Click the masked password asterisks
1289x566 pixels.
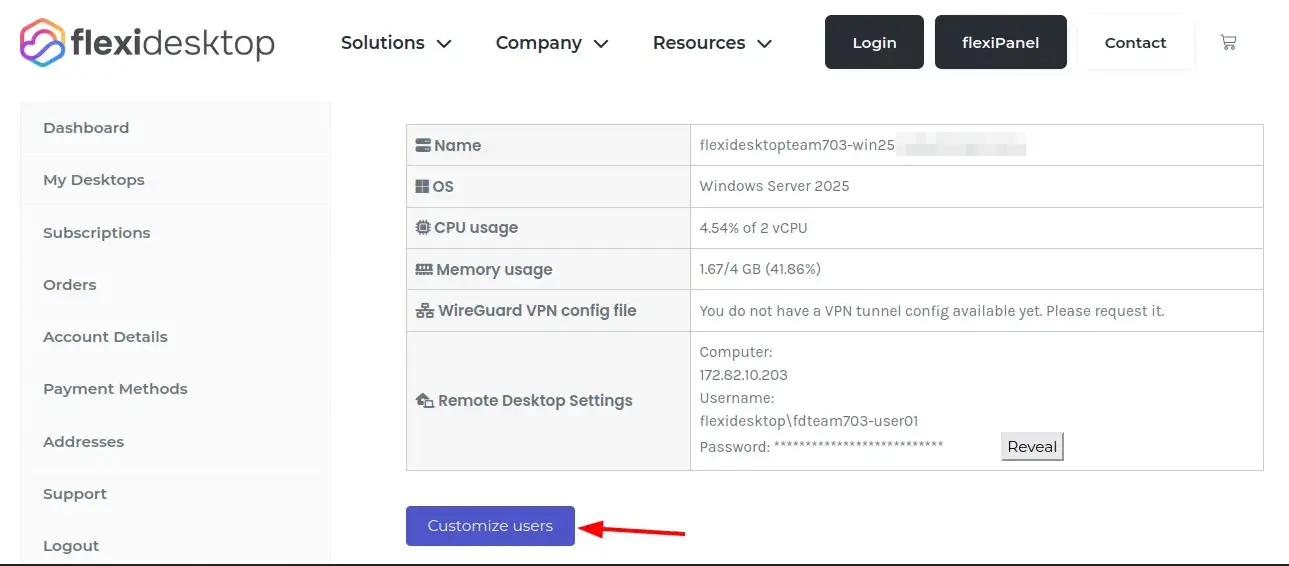(859, 445)
